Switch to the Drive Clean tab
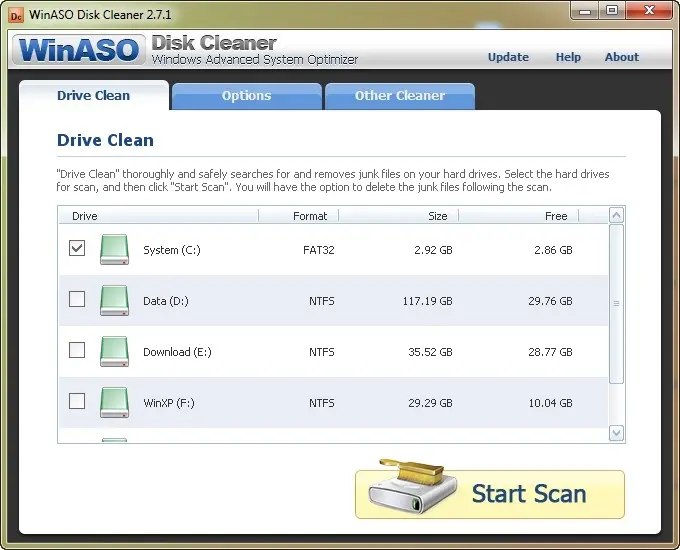 point(94,95)
